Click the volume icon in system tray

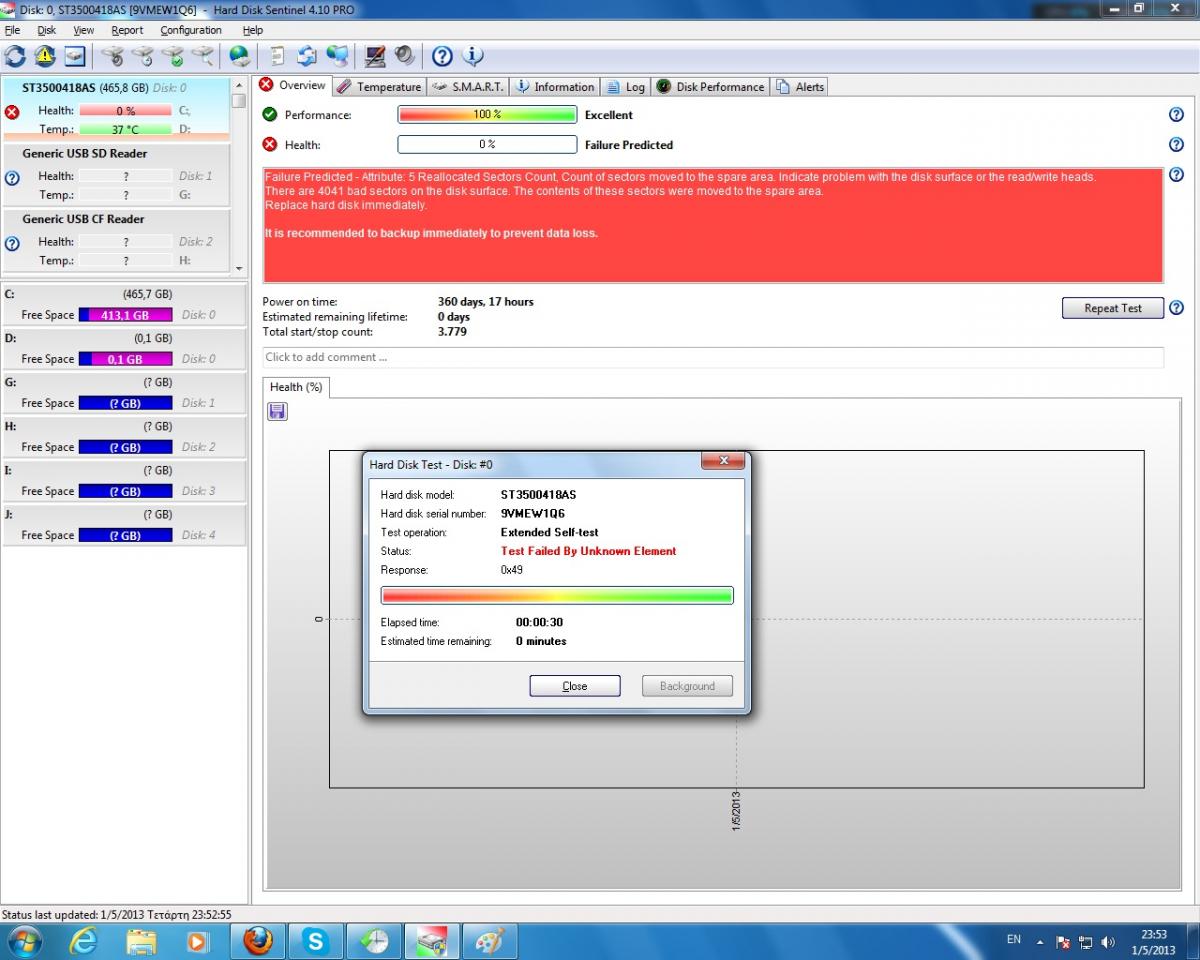1107,942
